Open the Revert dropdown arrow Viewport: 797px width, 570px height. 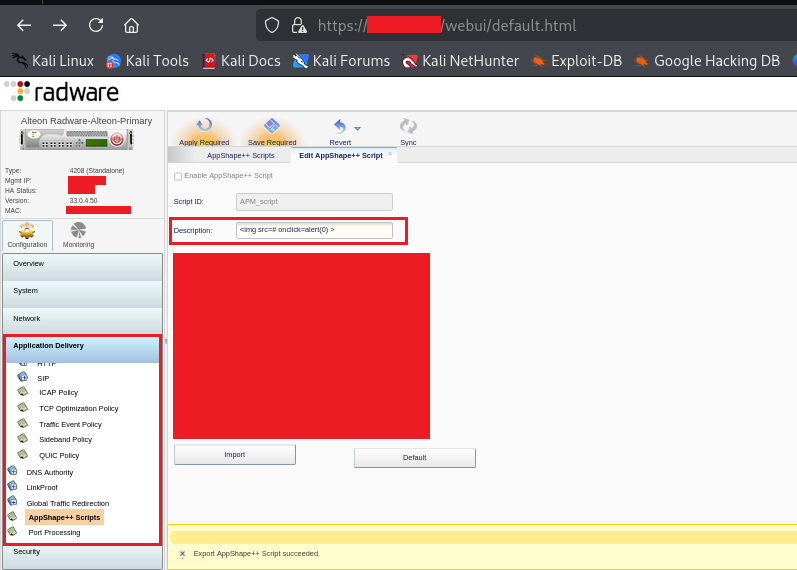pos(357,128)
